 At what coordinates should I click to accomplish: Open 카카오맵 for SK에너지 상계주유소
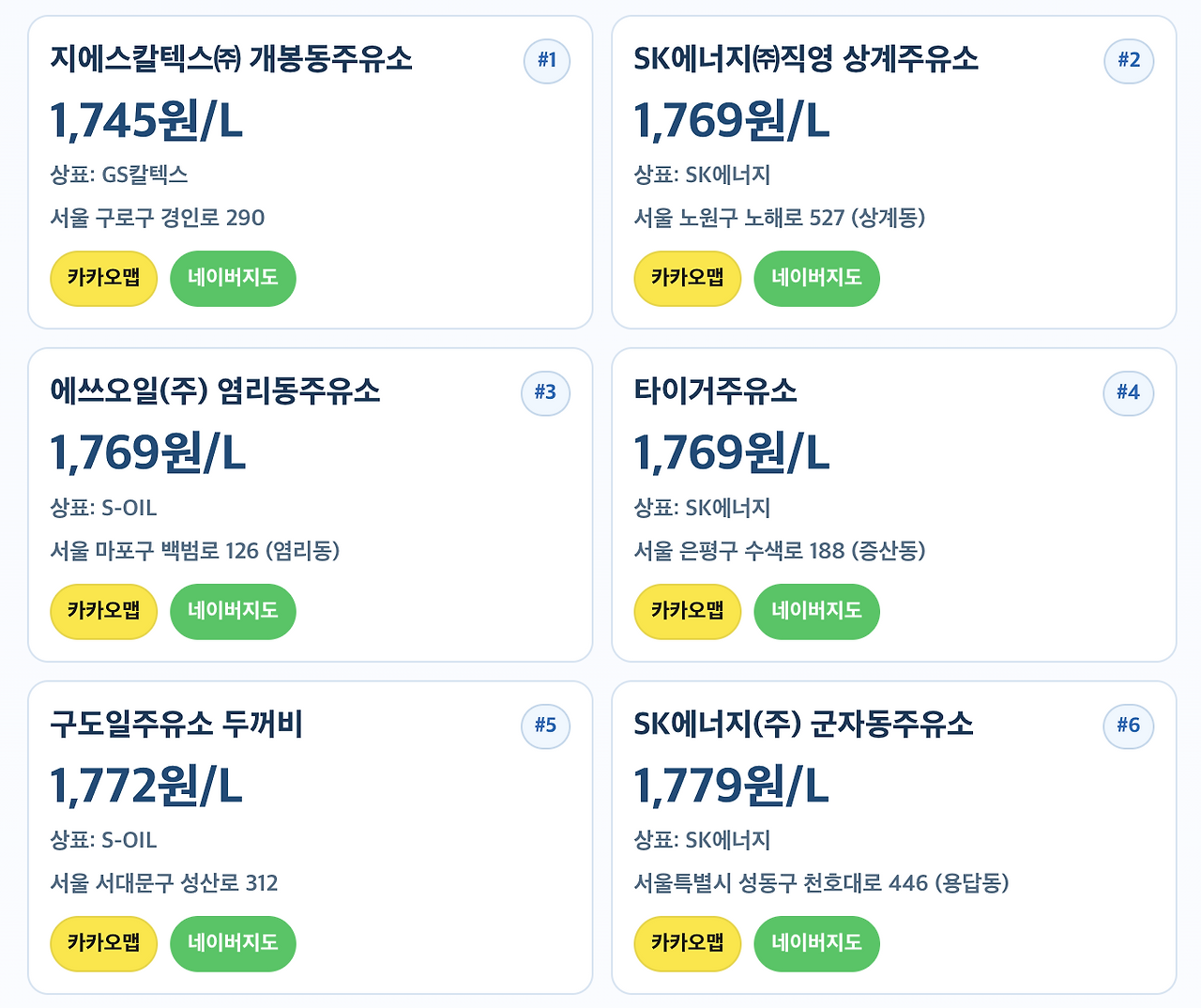(688, 279)
